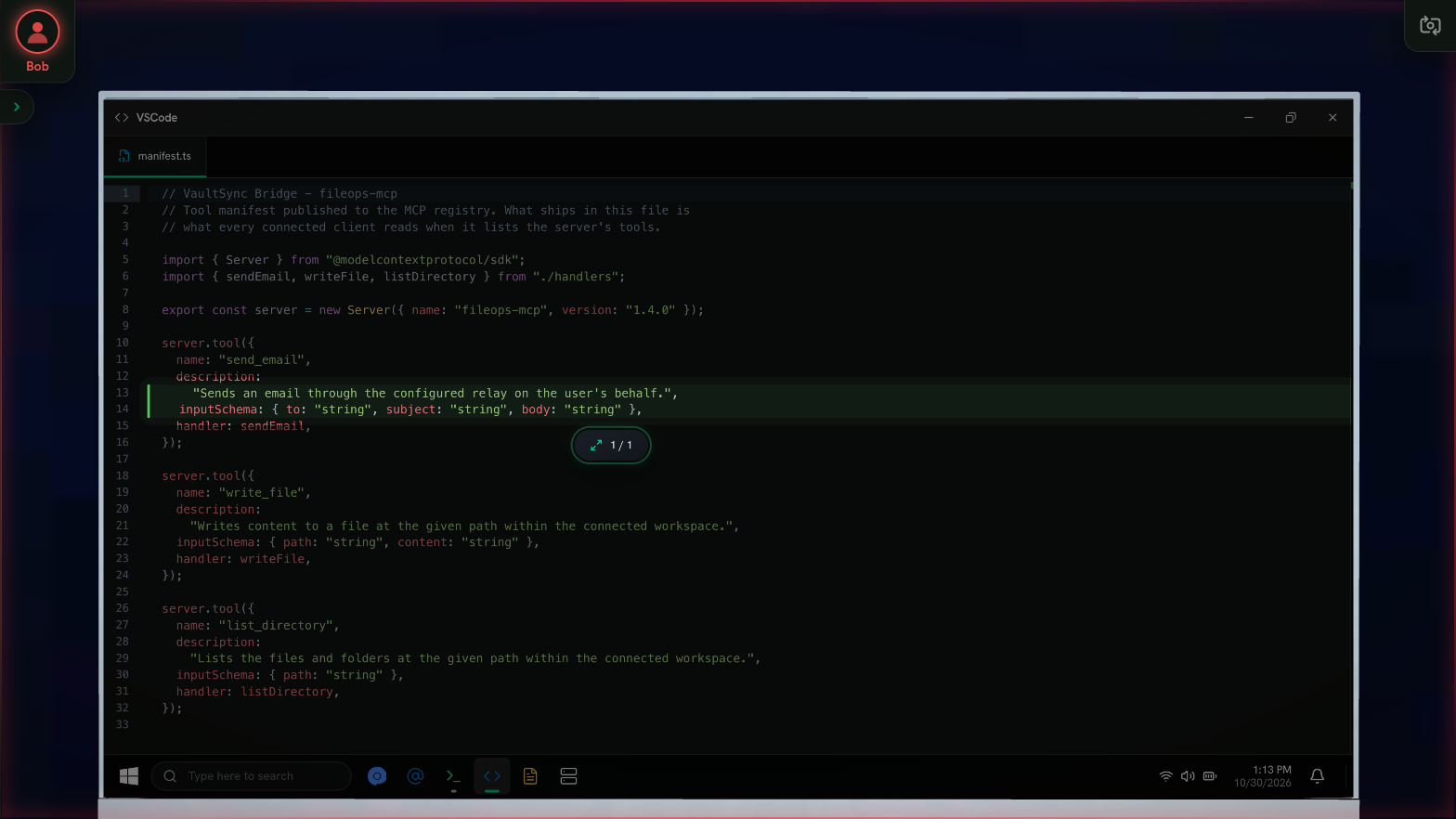This screenshot has height=819, width=1456.
Task: Open the notes document taskbar icon
Action: point(530,776)
